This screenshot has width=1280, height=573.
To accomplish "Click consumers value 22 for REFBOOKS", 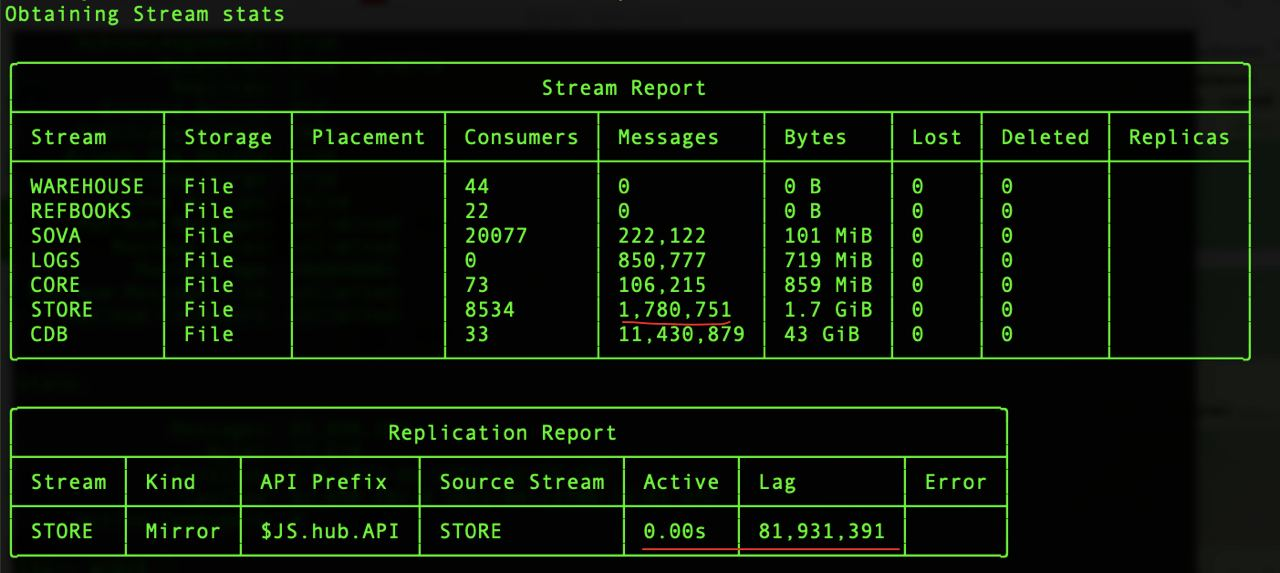I will coord(477,211).
